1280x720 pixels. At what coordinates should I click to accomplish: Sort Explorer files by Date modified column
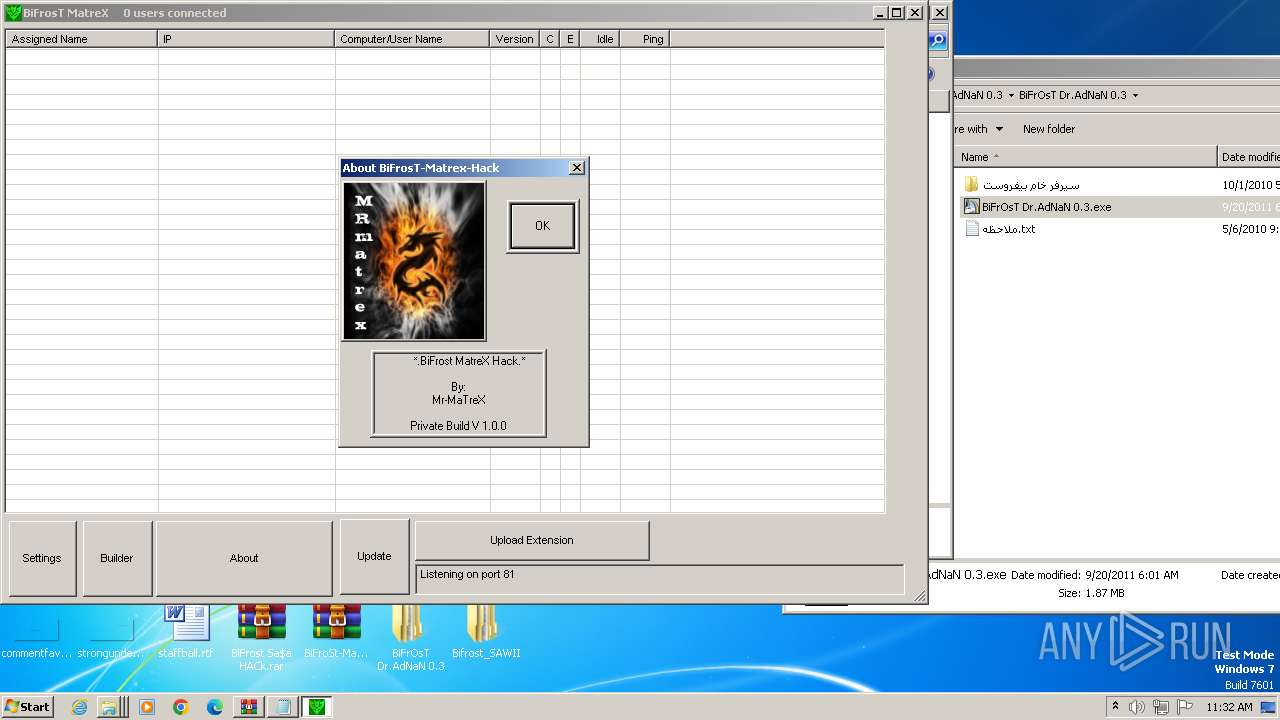pos(1249,157)
